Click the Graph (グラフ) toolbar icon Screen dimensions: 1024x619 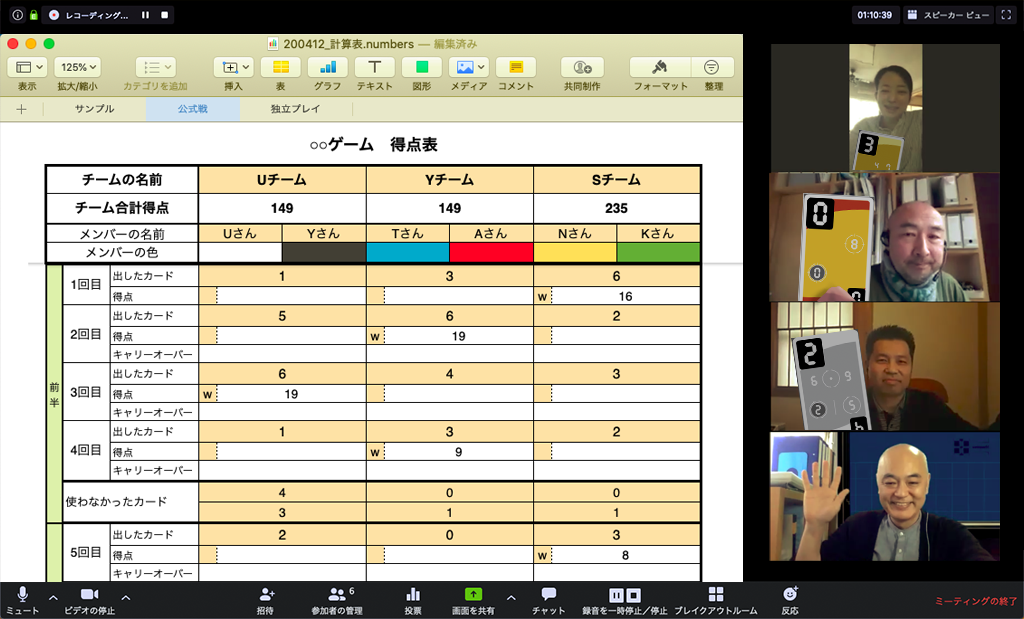pyautogui.click(x=327, y=68)
